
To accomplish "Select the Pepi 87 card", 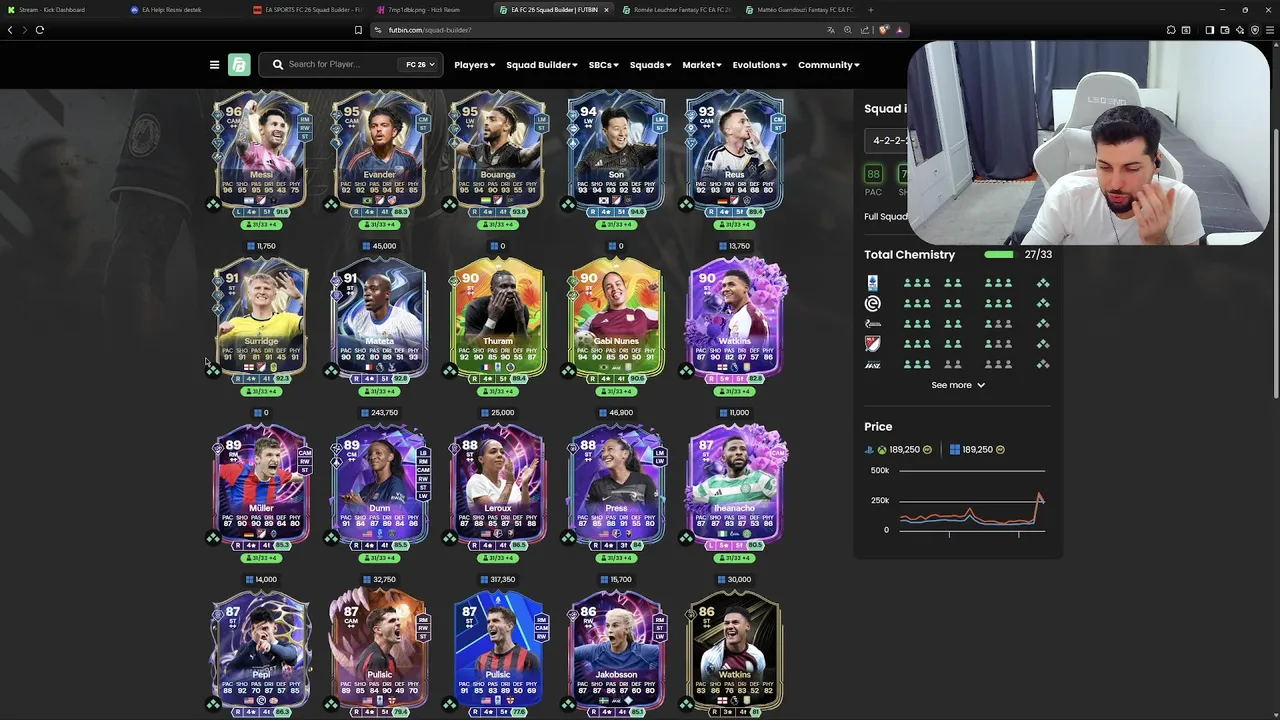I will click(x=261, y=652).
